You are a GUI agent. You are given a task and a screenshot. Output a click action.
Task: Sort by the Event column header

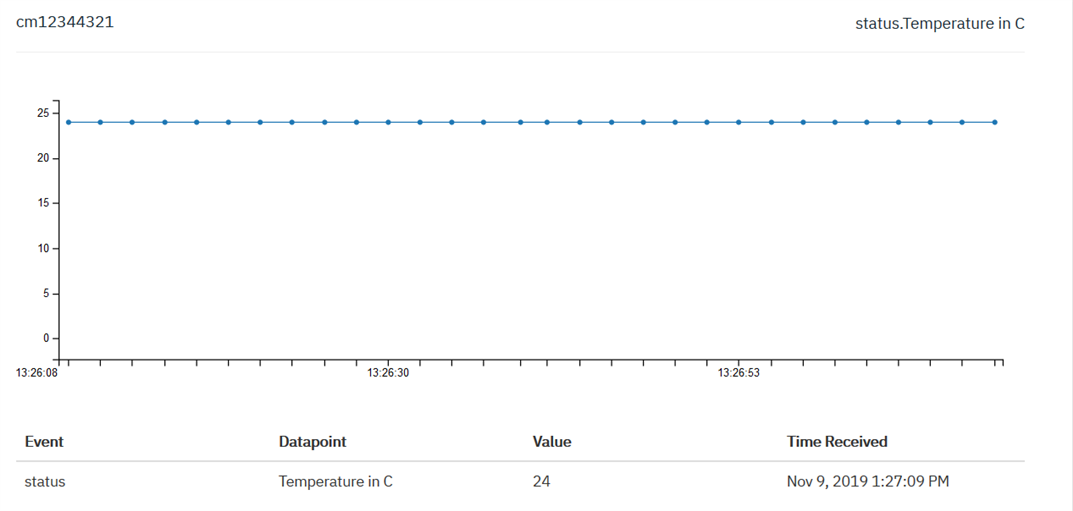44,441
